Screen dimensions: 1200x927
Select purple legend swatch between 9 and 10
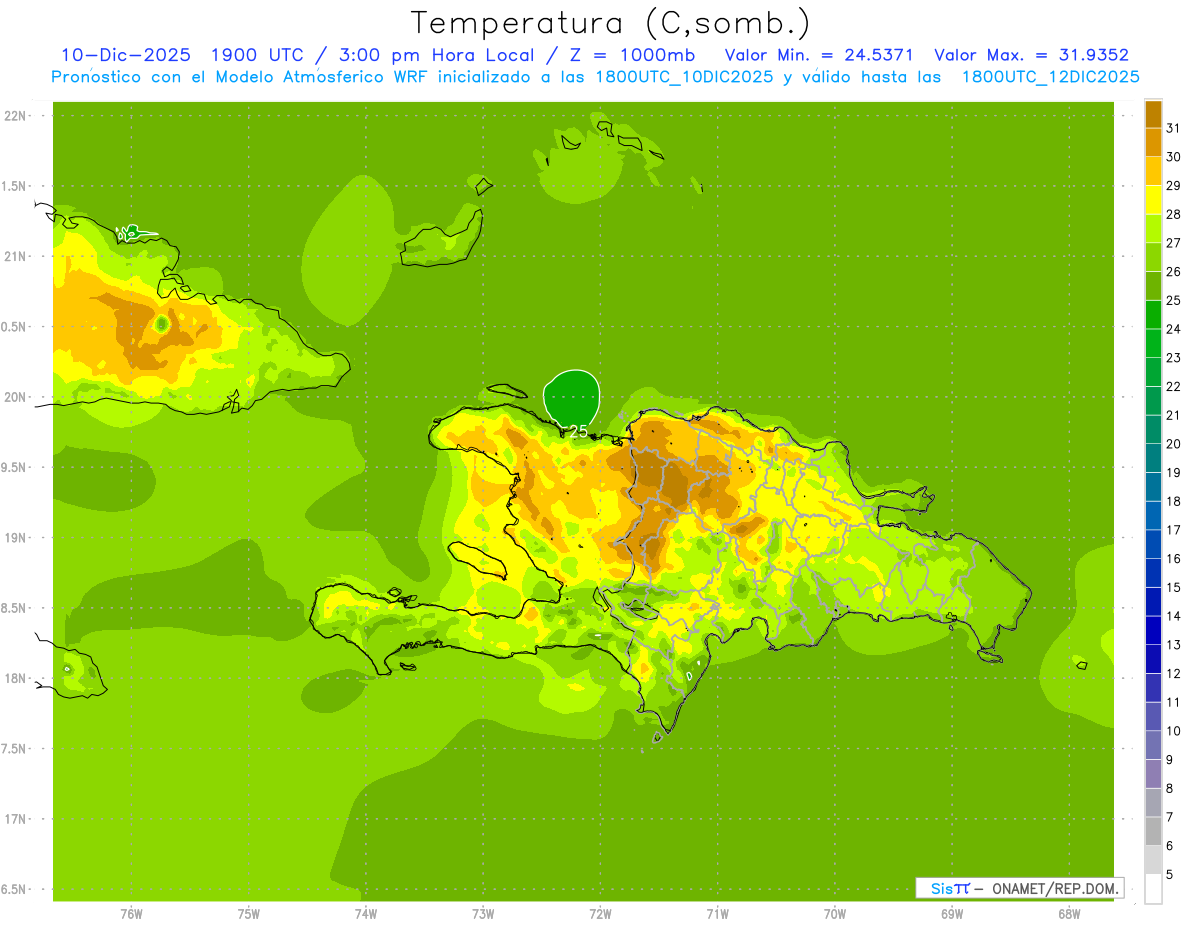click(x=1153, y=745)
